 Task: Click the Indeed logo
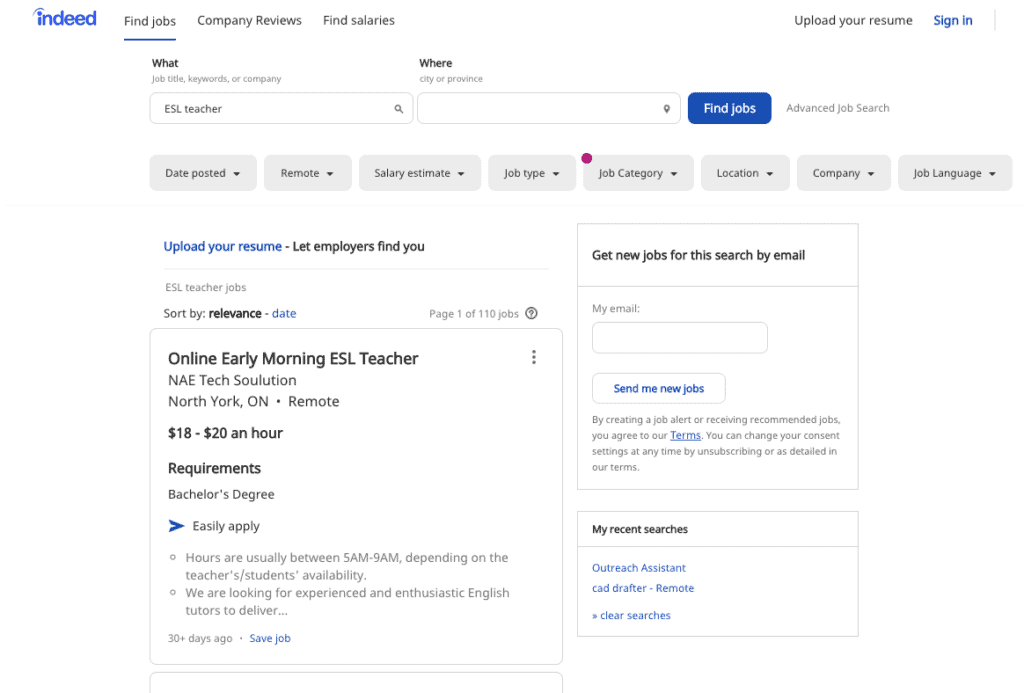tap(65, 18)
